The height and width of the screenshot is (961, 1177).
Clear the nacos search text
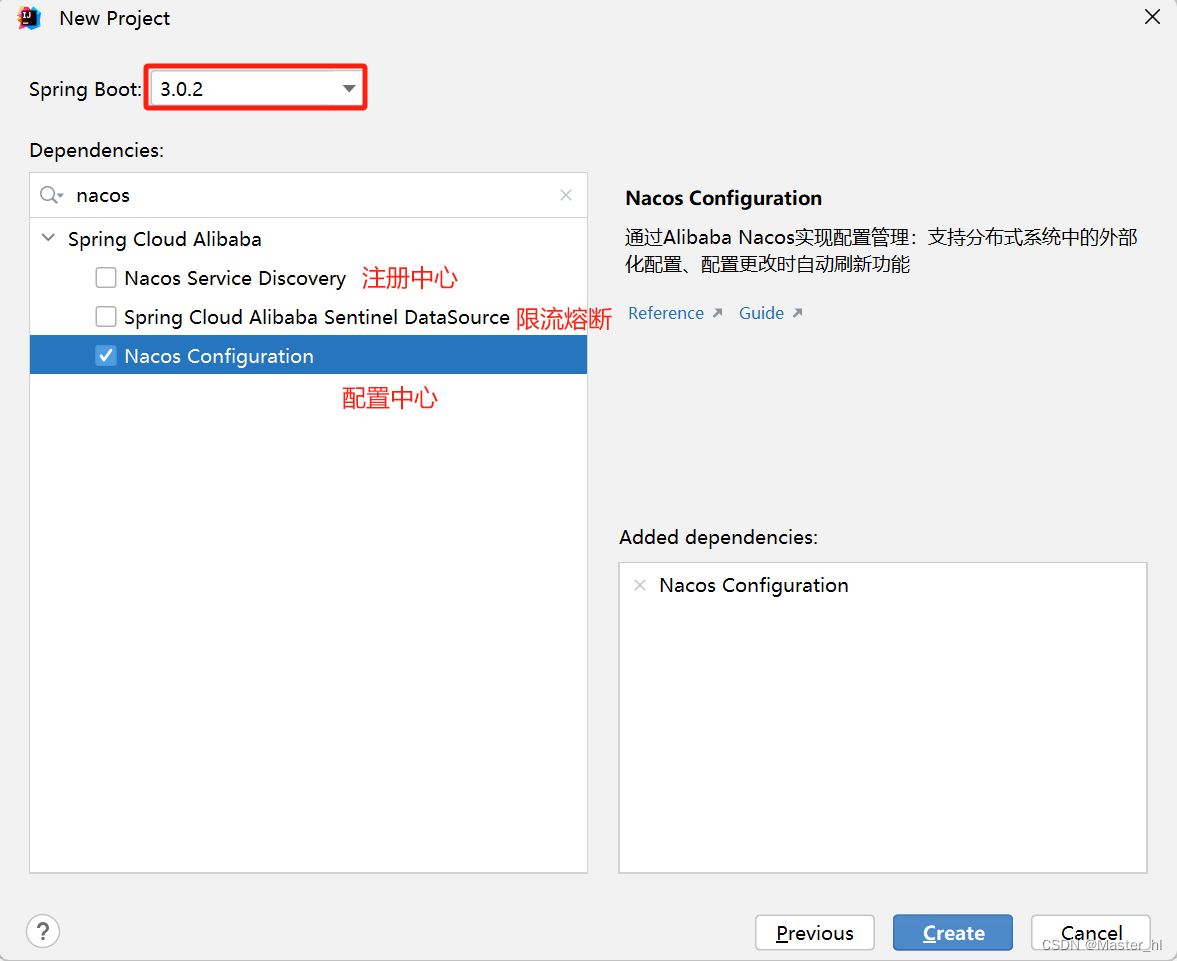pyautogui.click(x=566, y=195)
